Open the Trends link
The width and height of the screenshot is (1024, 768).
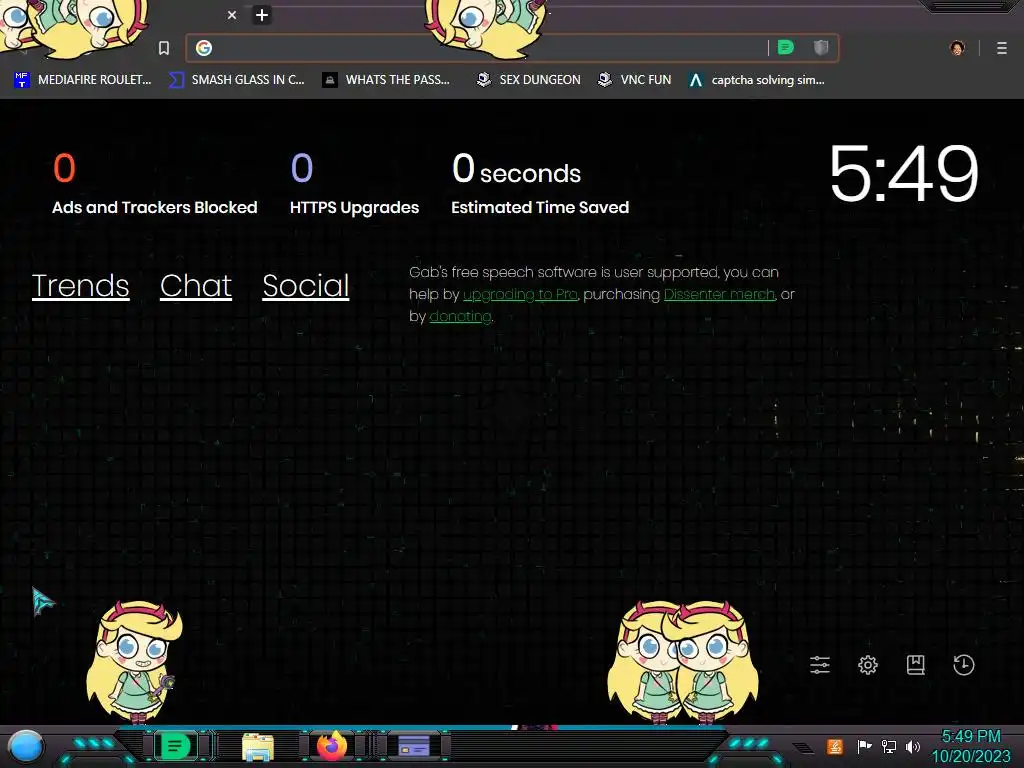pyautogui.click(x=80, y=285)
